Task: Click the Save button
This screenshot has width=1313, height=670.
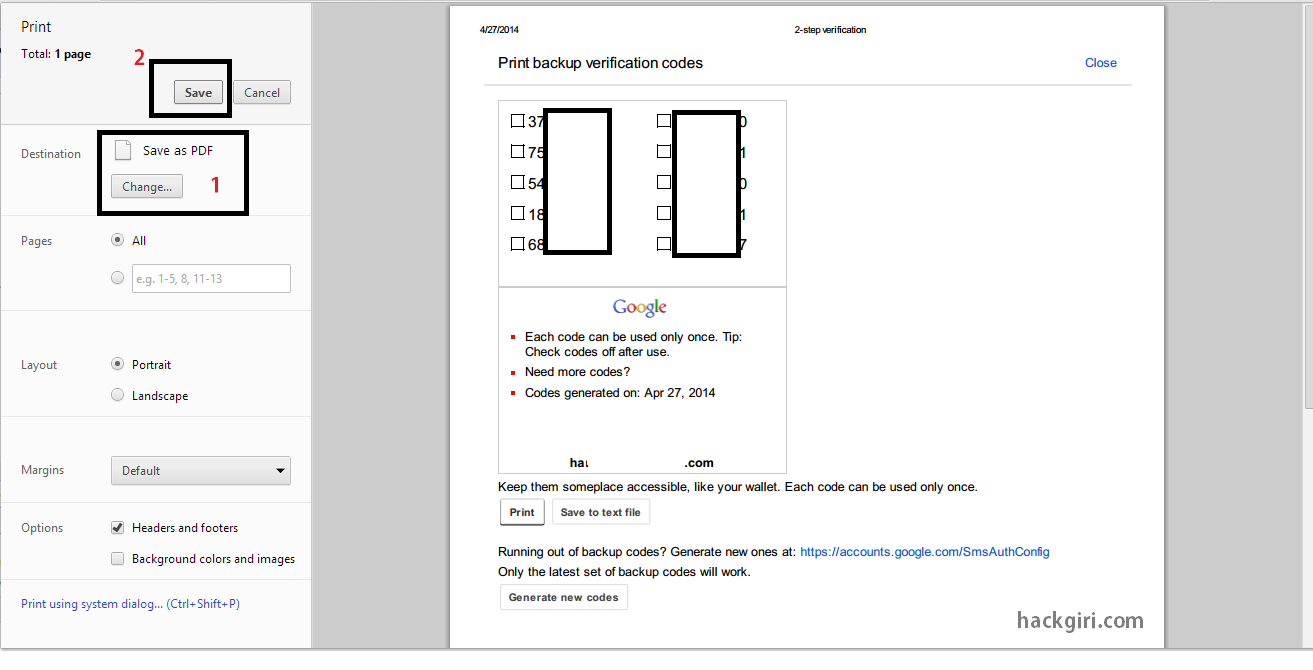Action: pyautogui.click(x=198, y=92)
